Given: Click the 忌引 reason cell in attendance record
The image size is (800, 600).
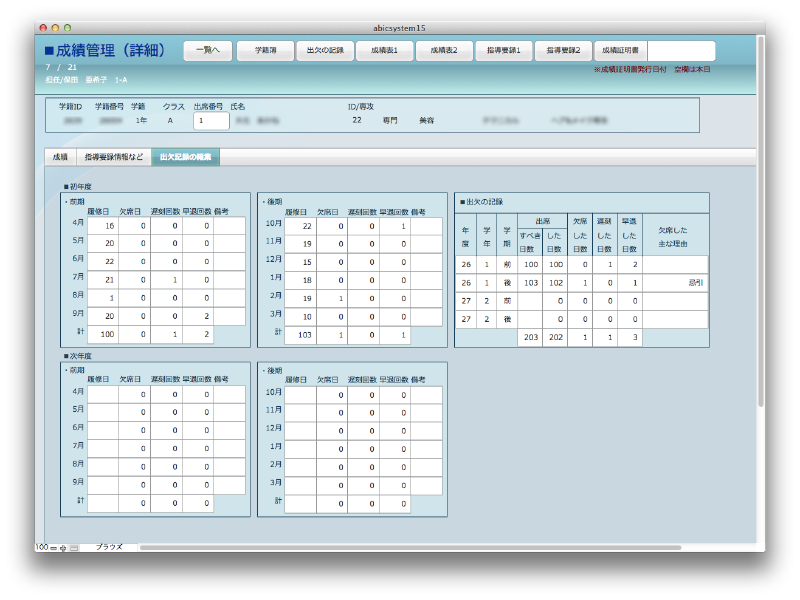Looking at the screenshot, I should click(675, 283).
